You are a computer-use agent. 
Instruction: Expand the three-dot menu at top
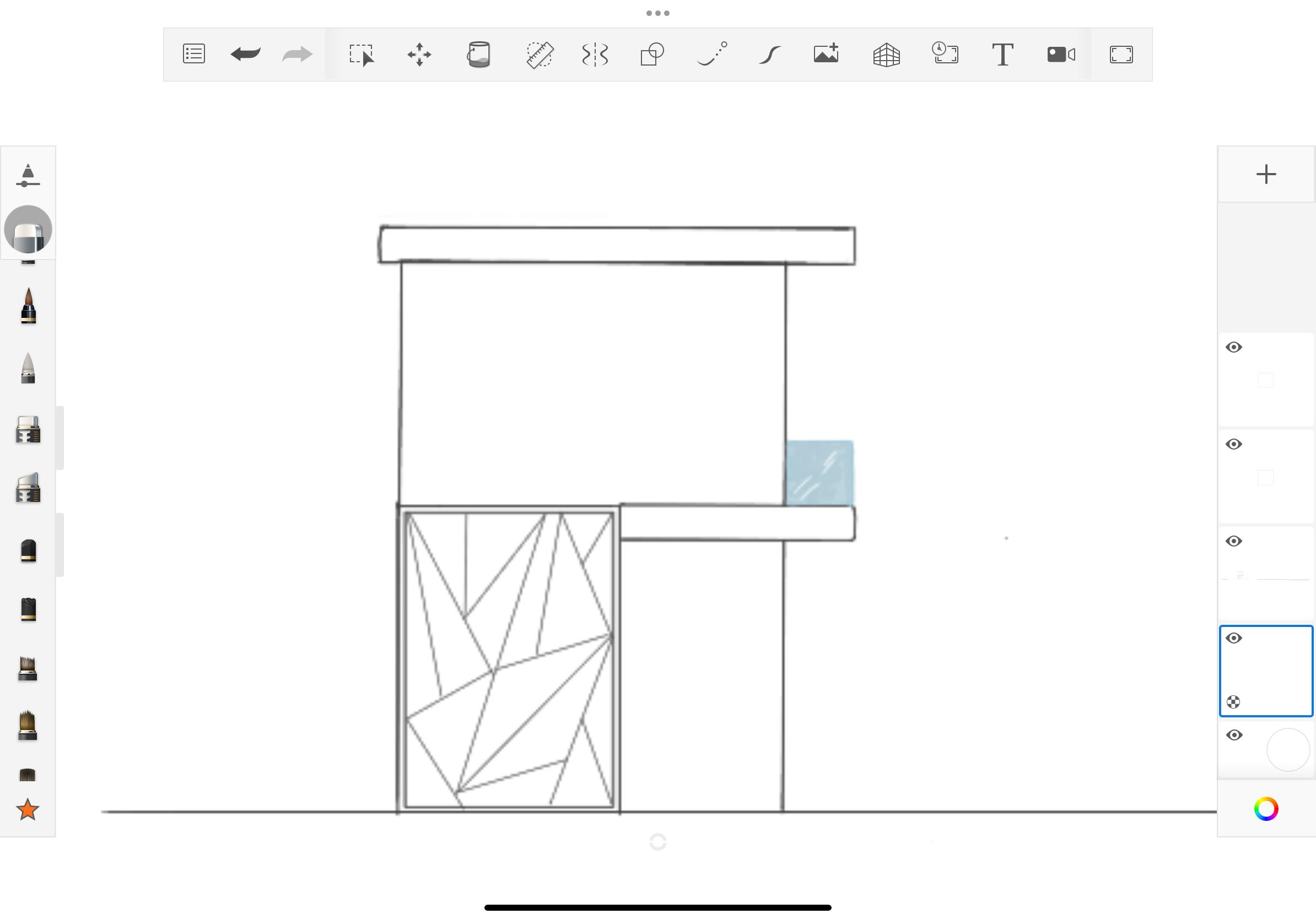coord(657,13)
